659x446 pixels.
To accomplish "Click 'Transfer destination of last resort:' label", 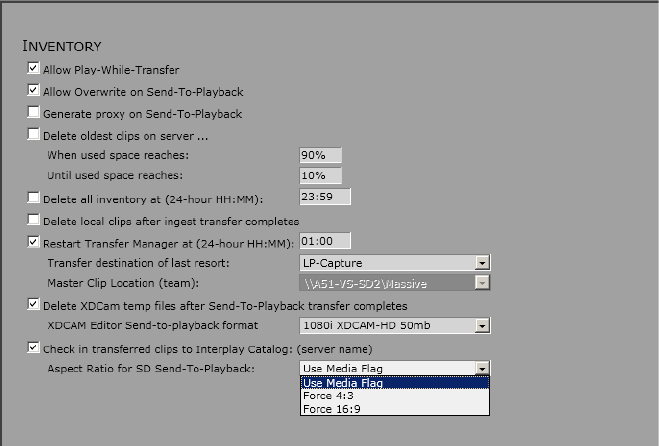I will coord(138,263).
